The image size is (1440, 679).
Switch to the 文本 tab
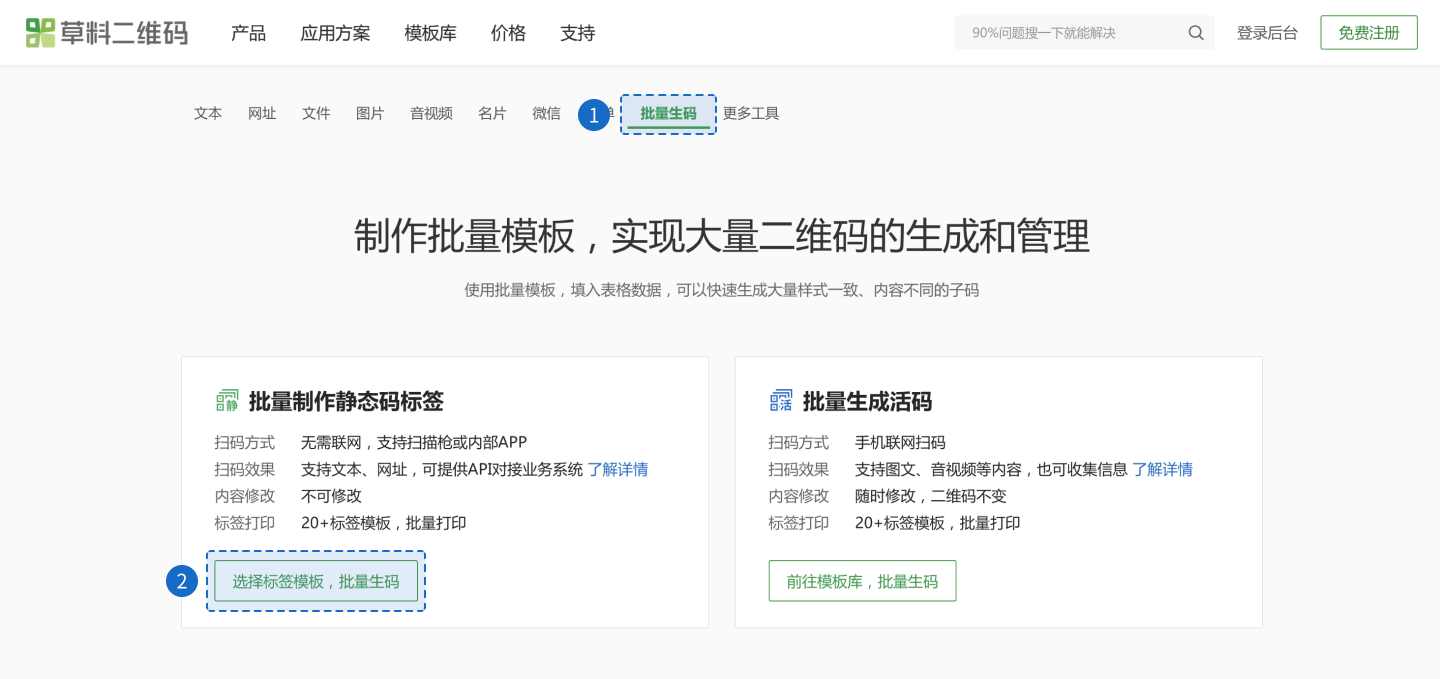208,114
